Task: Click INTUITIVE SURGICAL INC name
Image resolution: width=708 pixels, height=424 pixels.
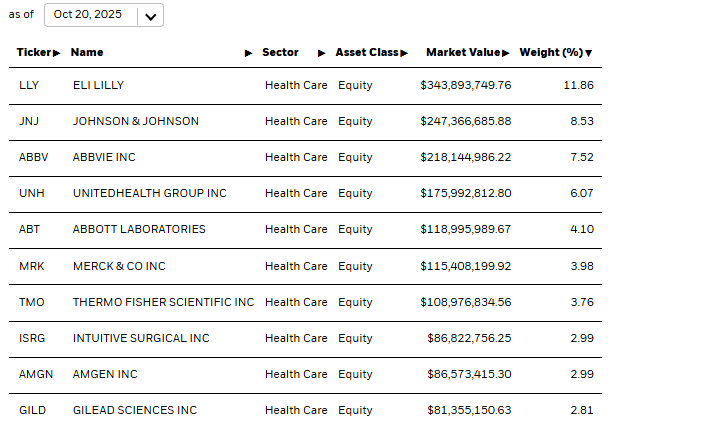Action: (x=141, y=338)
